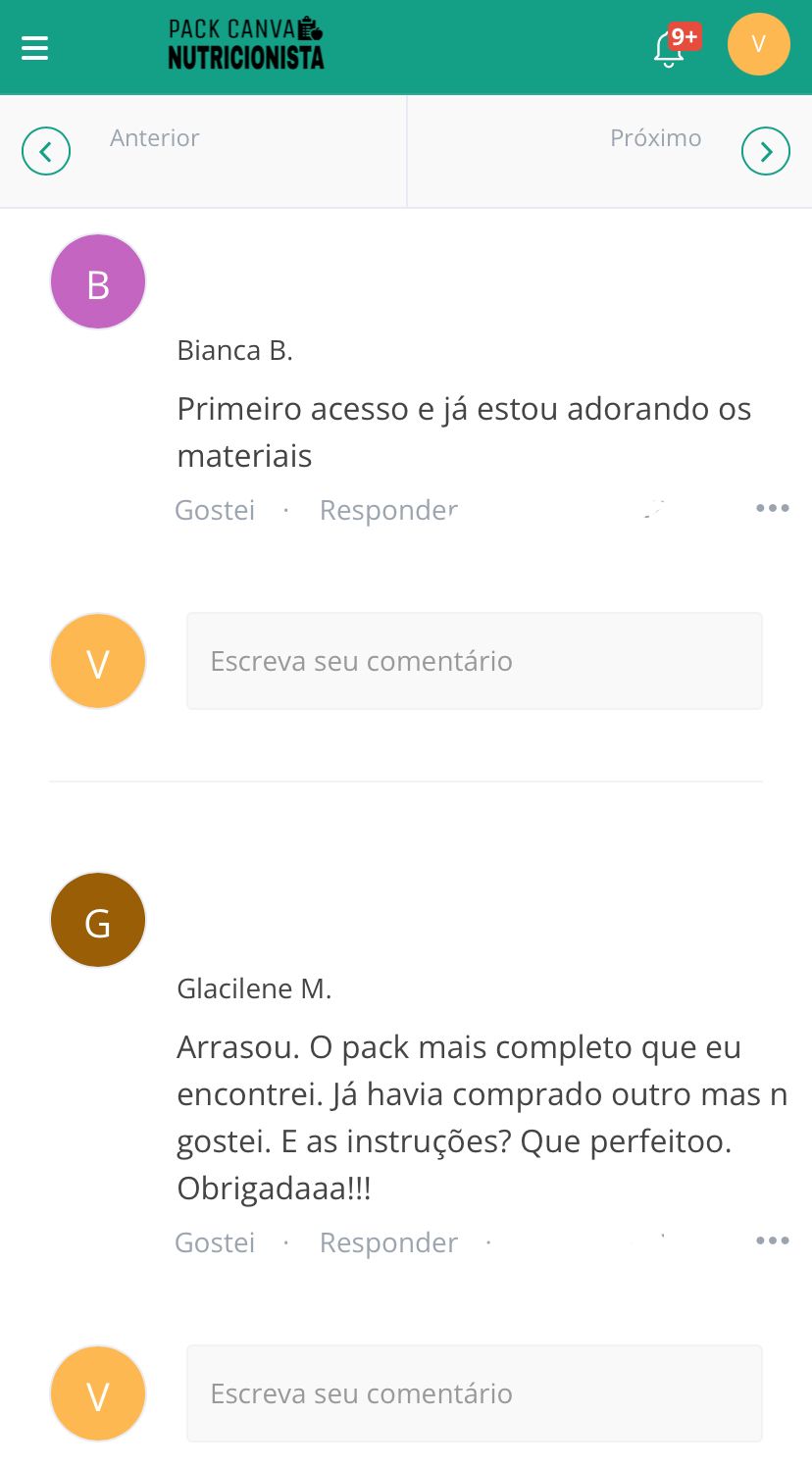Reply to Glacilene M.'s comment
The height and width of the screenshot is (1467, 812).
point(388,1242)
